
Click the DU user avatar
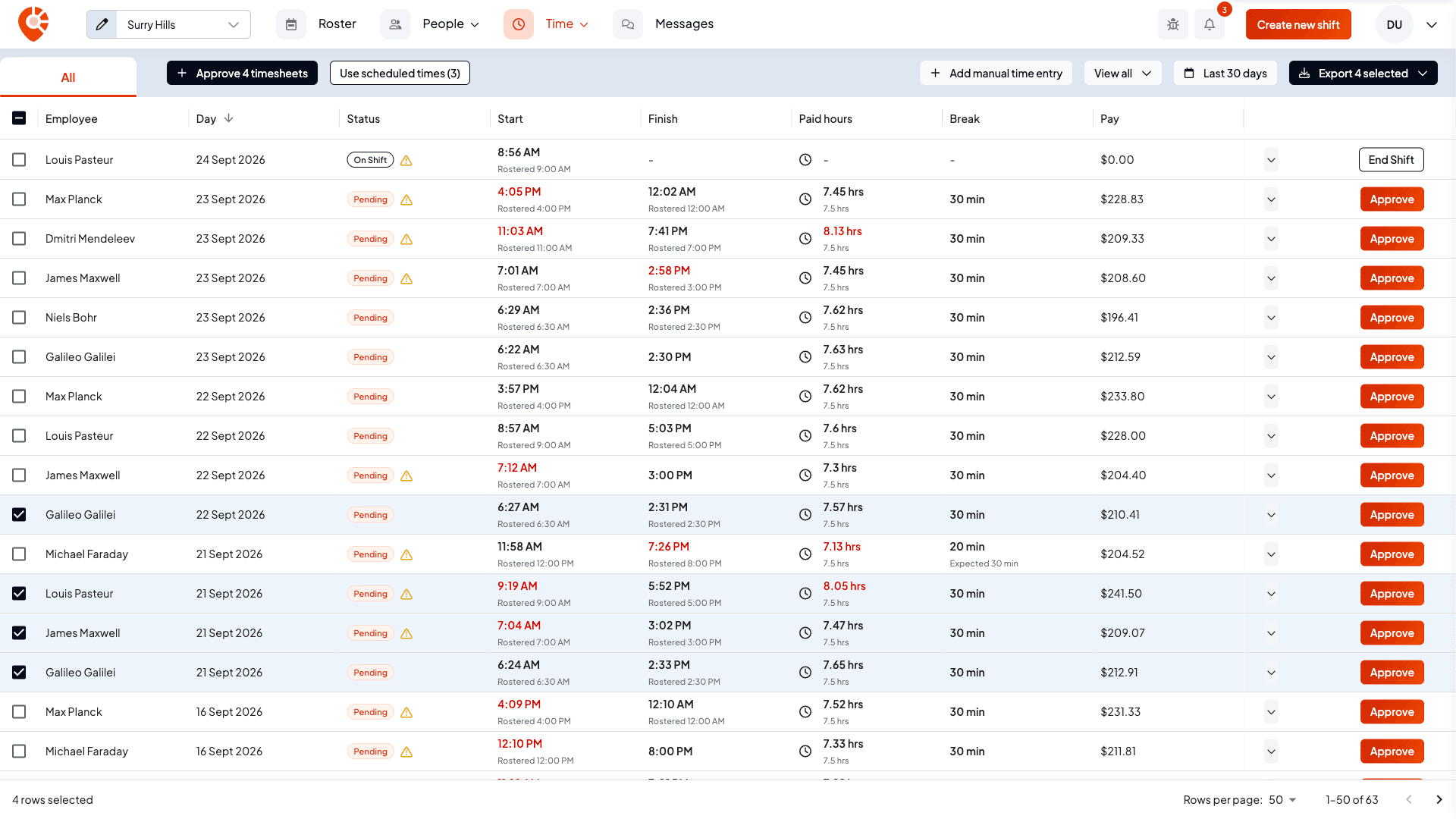tap(1394, 24)
